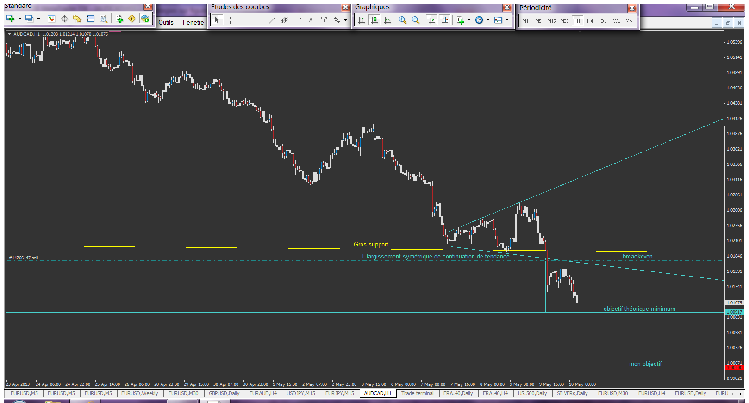Zoom out of the chart
This screenshot has width=749, height=403.
click(x=416, y=20)
